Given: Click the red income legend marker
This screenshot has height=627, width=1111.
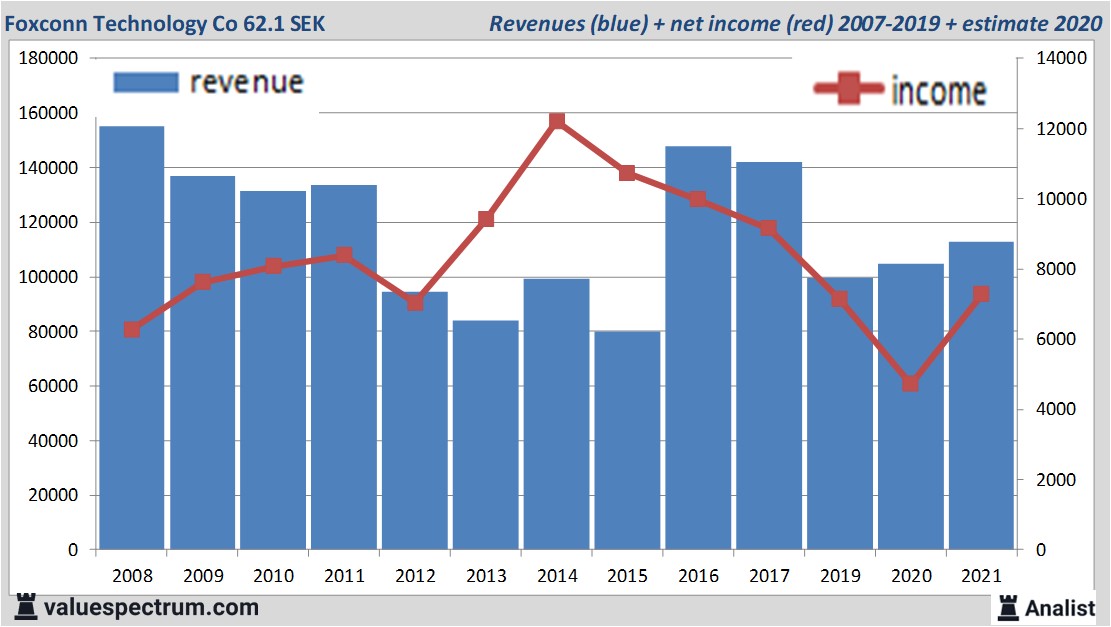Looking at the screenshot, I should 848,90.
